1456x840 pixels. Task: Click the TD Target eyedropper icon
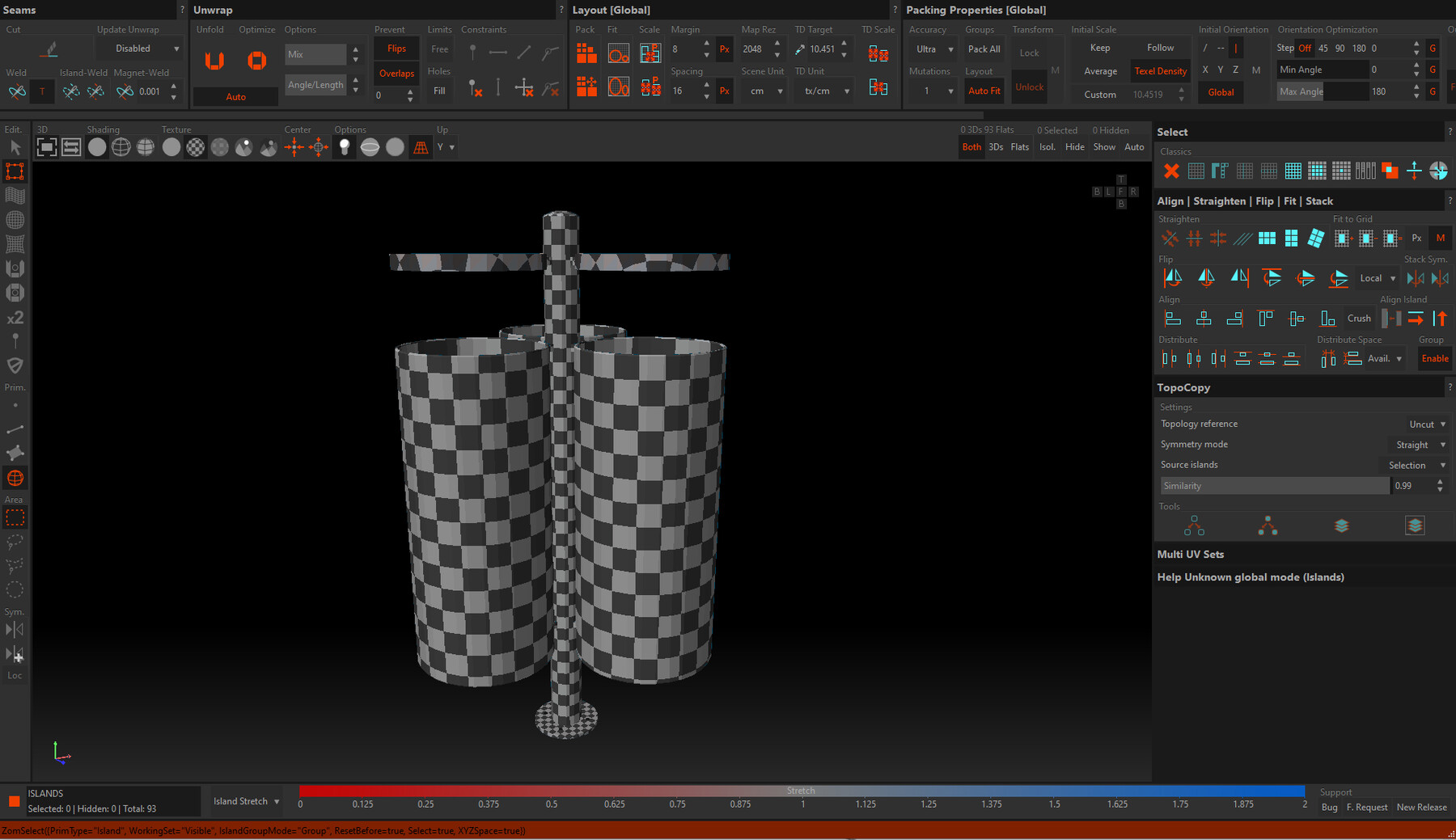pyautogui.click(x=800, y=49)
